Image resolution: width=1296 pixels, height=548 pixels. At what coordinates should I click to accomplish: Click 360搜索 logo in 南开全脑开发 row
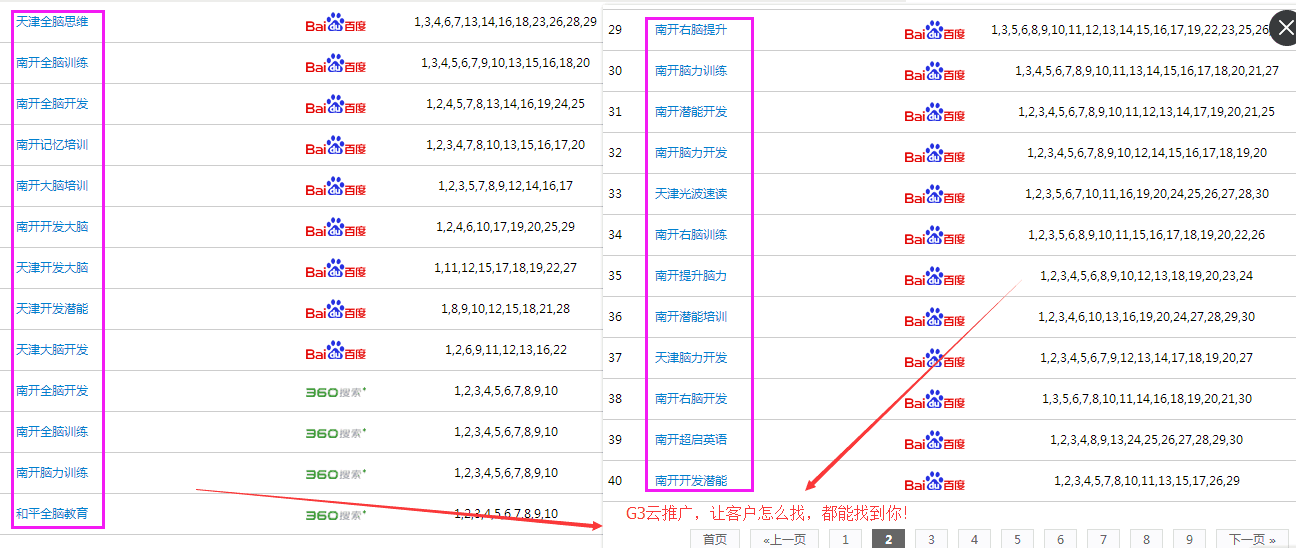pyautogui.click(x=336, y=392)
